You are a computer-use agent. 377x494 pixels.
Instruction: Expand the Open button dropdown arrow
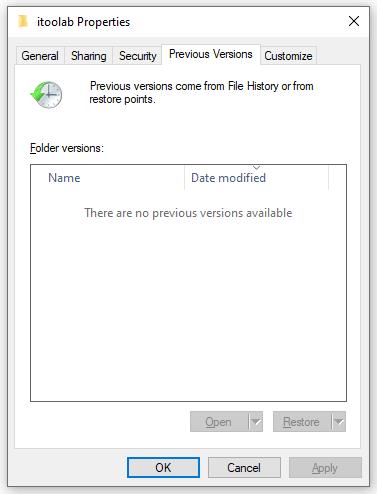[256, 422]
